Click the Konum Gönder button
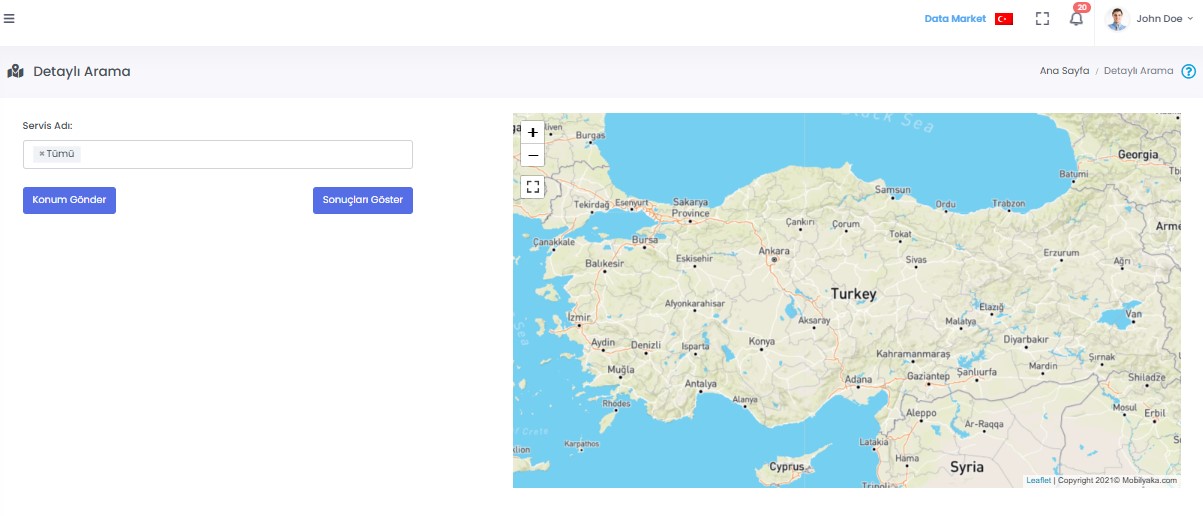 click(x=69, y=200)
